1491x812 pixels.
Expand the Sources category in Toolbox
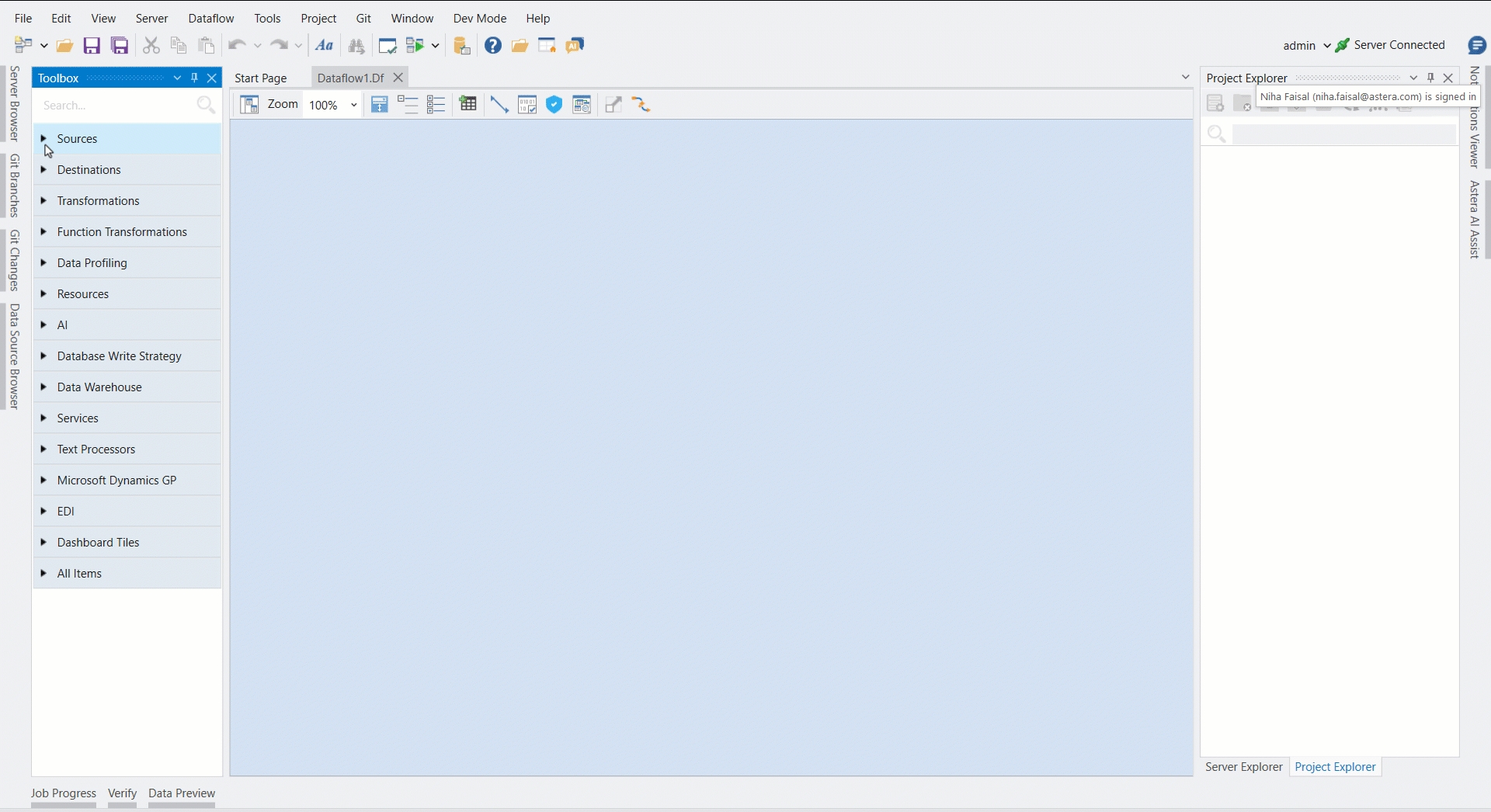point(43,139)
